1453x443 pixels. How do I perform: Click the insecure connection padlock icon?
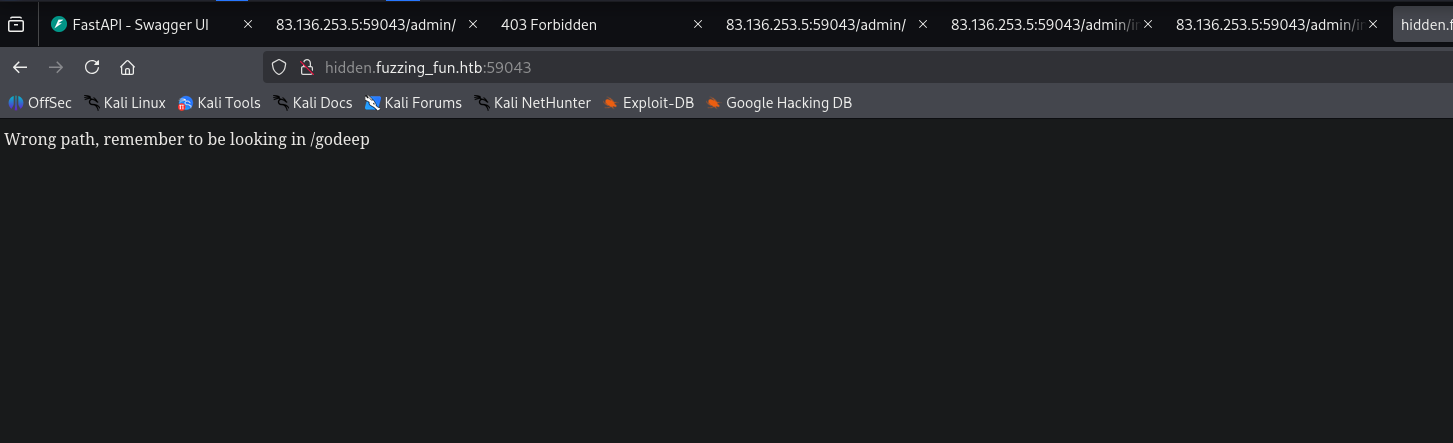[307, 68]
